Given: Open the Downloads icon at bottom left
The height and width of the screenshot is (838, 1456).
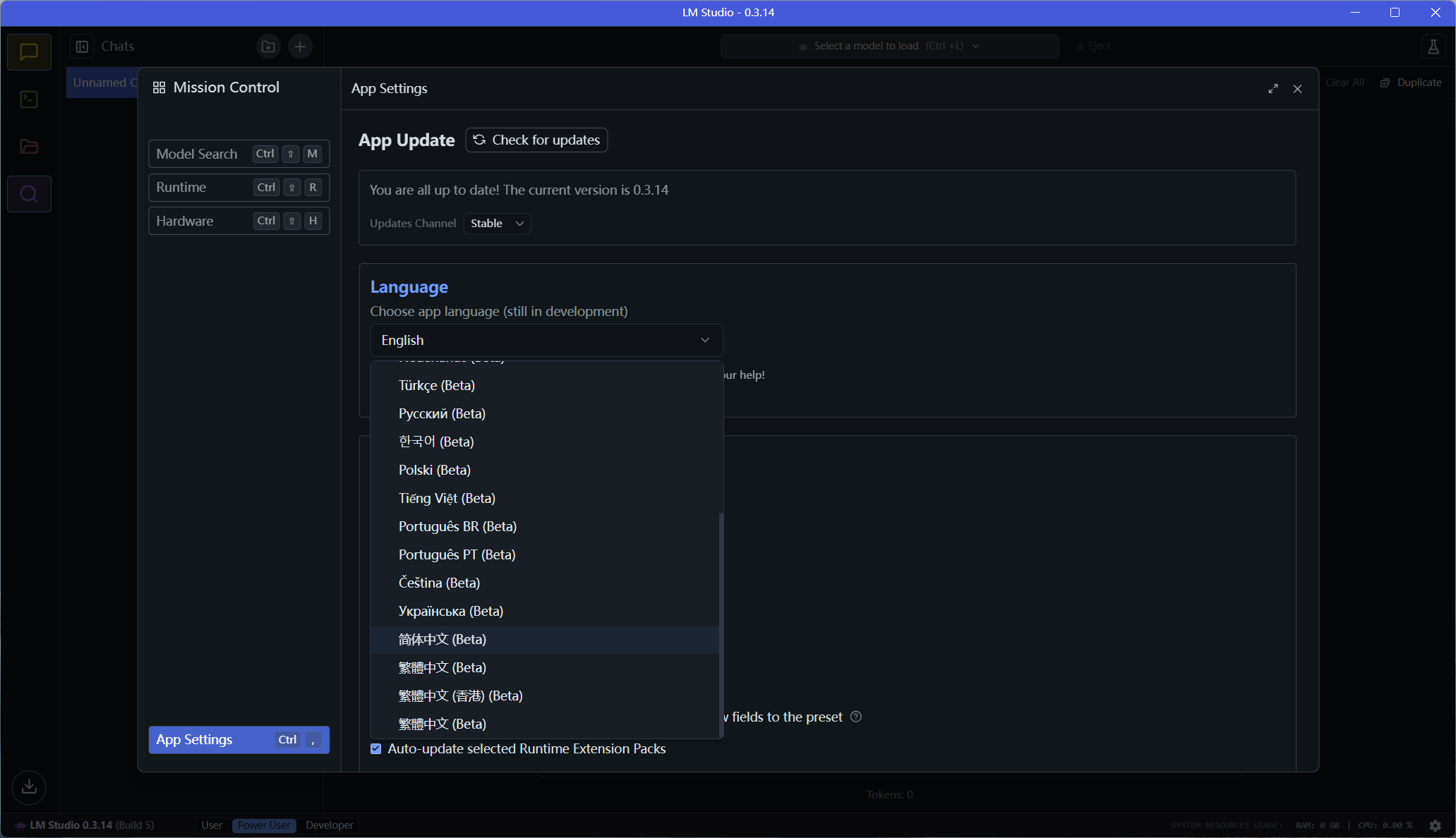Looking at the screenshot, I should (x=29, y=787).
